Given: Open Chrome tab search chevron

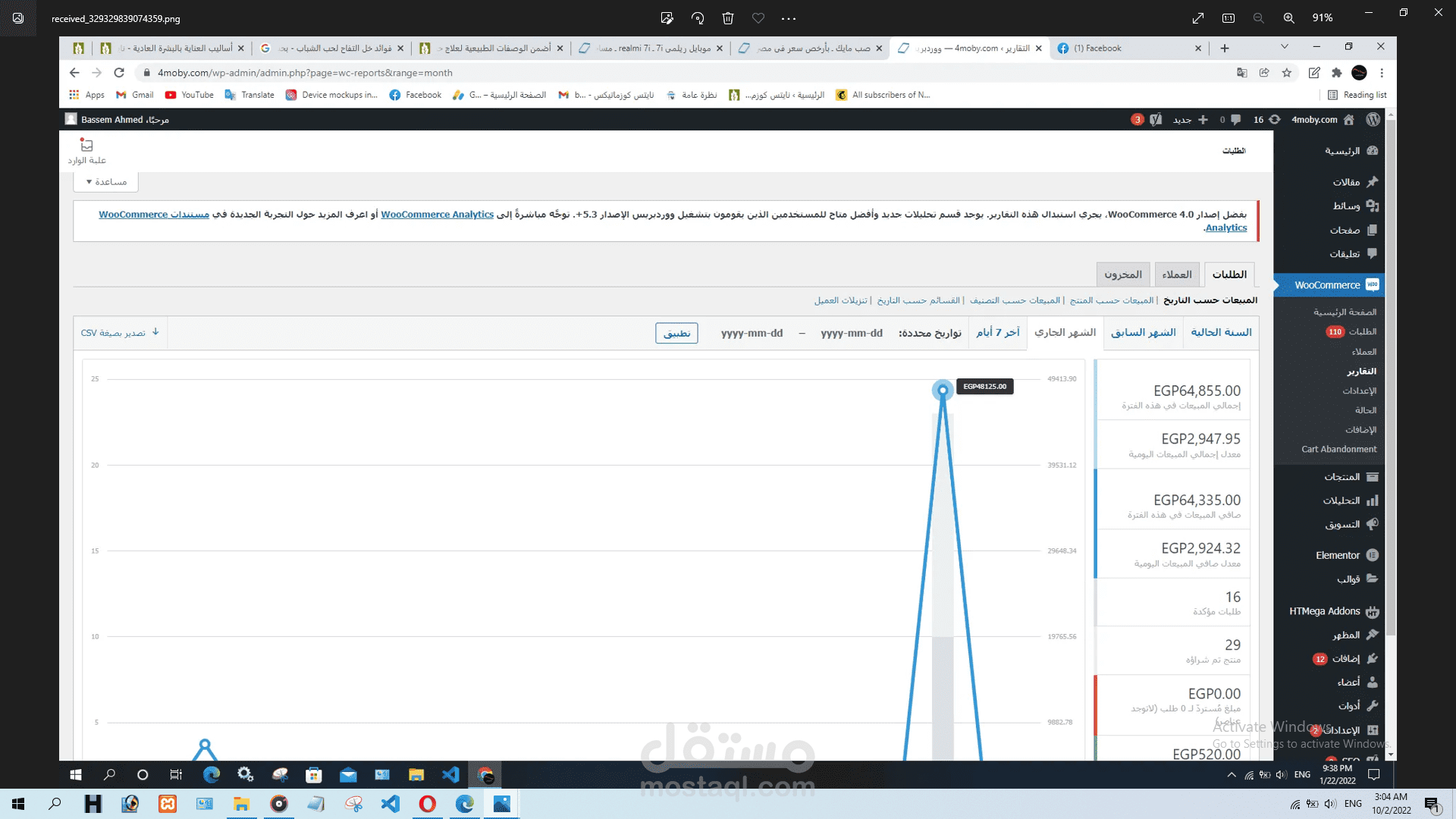Looking at the screenshot, I should (x=1285, y=47).
